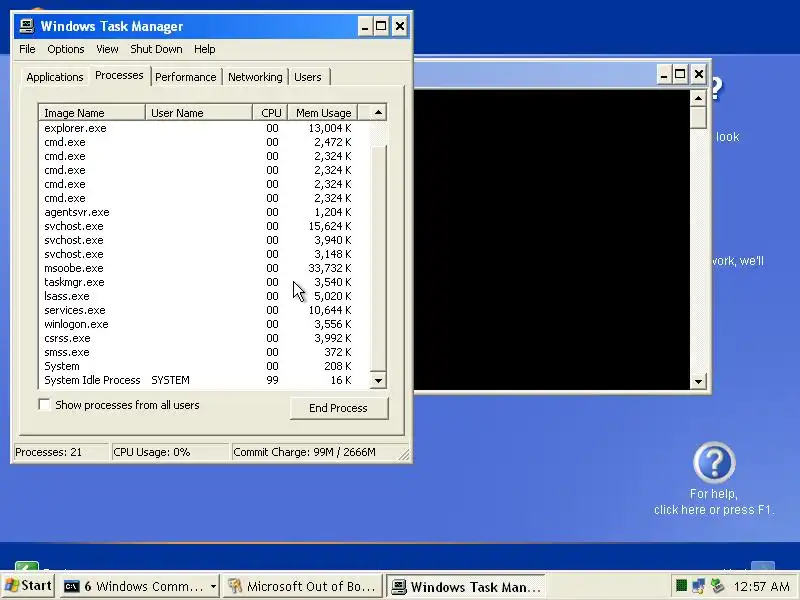Screen dimensions: 800x600
Task: Sort by Mem Usage column header
Action: tap(323, 113)
